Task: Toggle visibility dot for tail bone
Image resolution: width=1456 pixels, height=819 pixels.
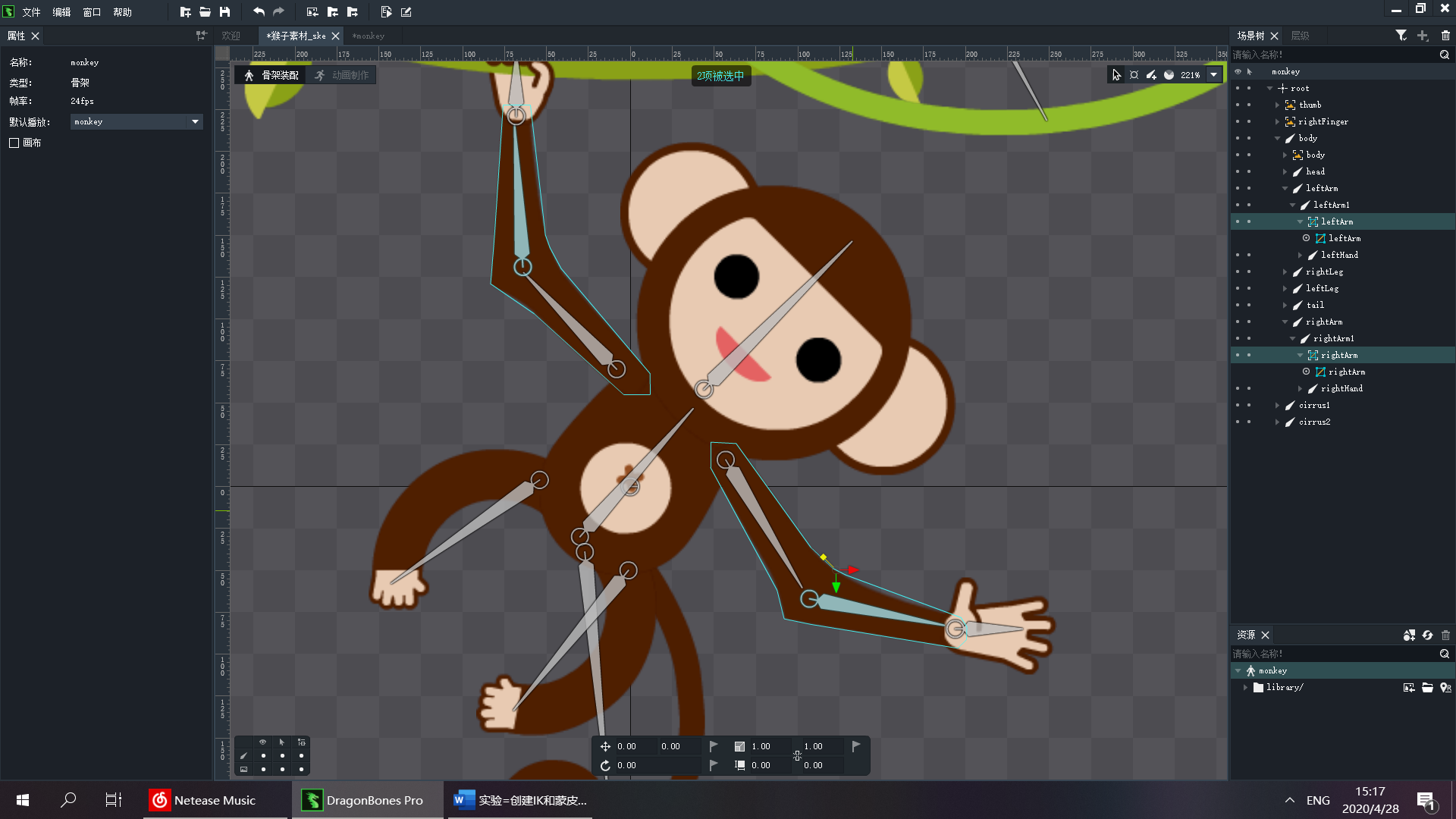Action: [1238, 305]
